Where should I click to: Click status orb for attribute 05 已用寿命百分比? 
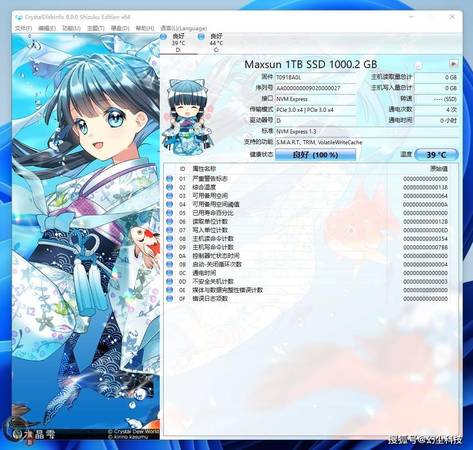click(x=170, y=213)
